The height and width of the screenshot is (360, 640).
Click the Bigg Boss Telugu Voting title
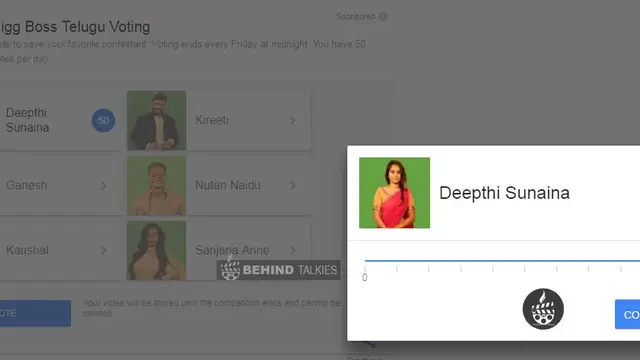(x=75, y=27)
